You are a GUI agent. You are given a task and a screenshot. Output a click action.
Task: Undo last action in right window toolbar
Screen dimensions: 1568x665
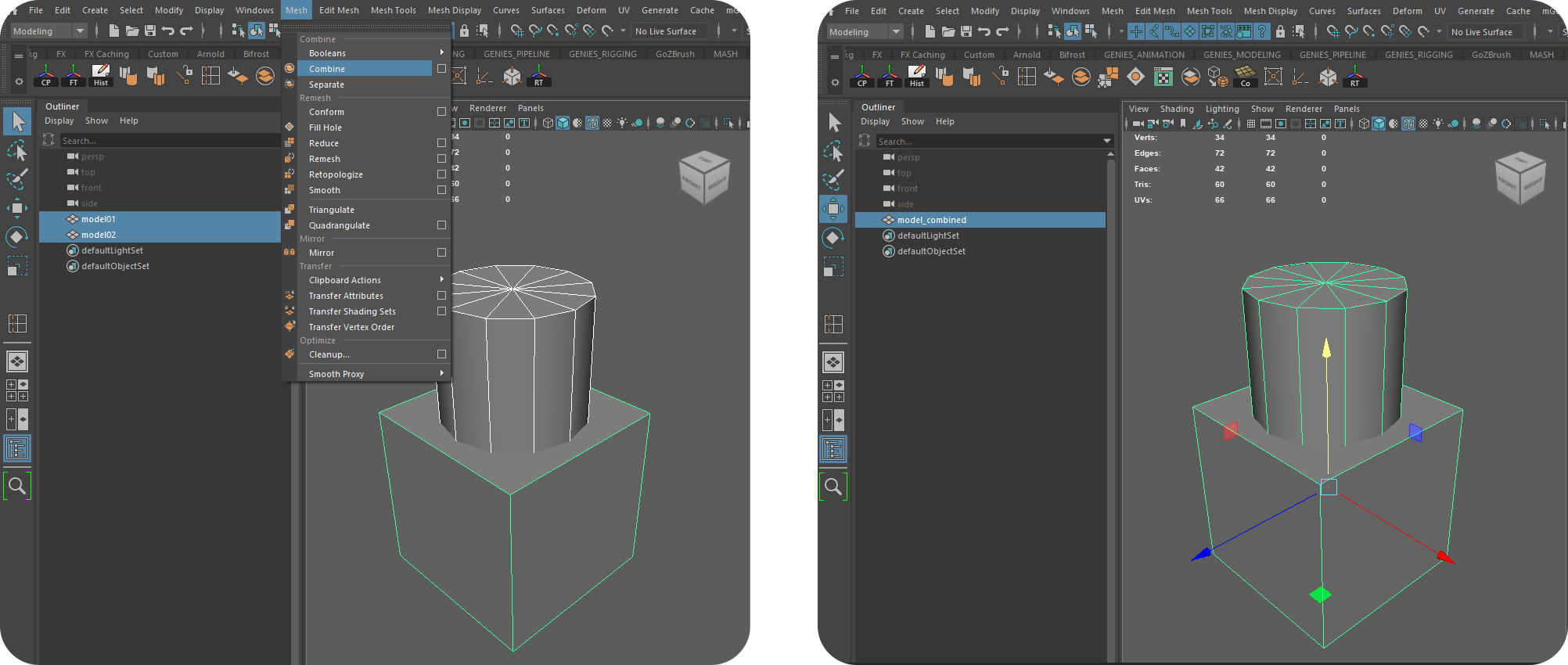click(x=984, y=31)
